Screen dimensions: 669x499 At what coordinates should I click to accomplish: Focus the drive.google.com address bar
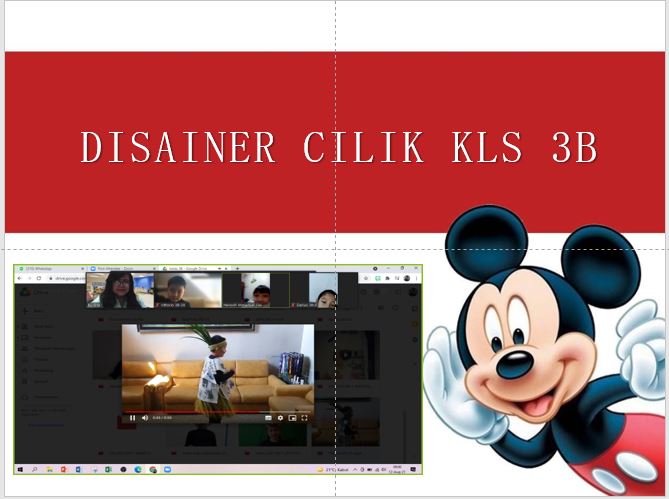(68, 278)
